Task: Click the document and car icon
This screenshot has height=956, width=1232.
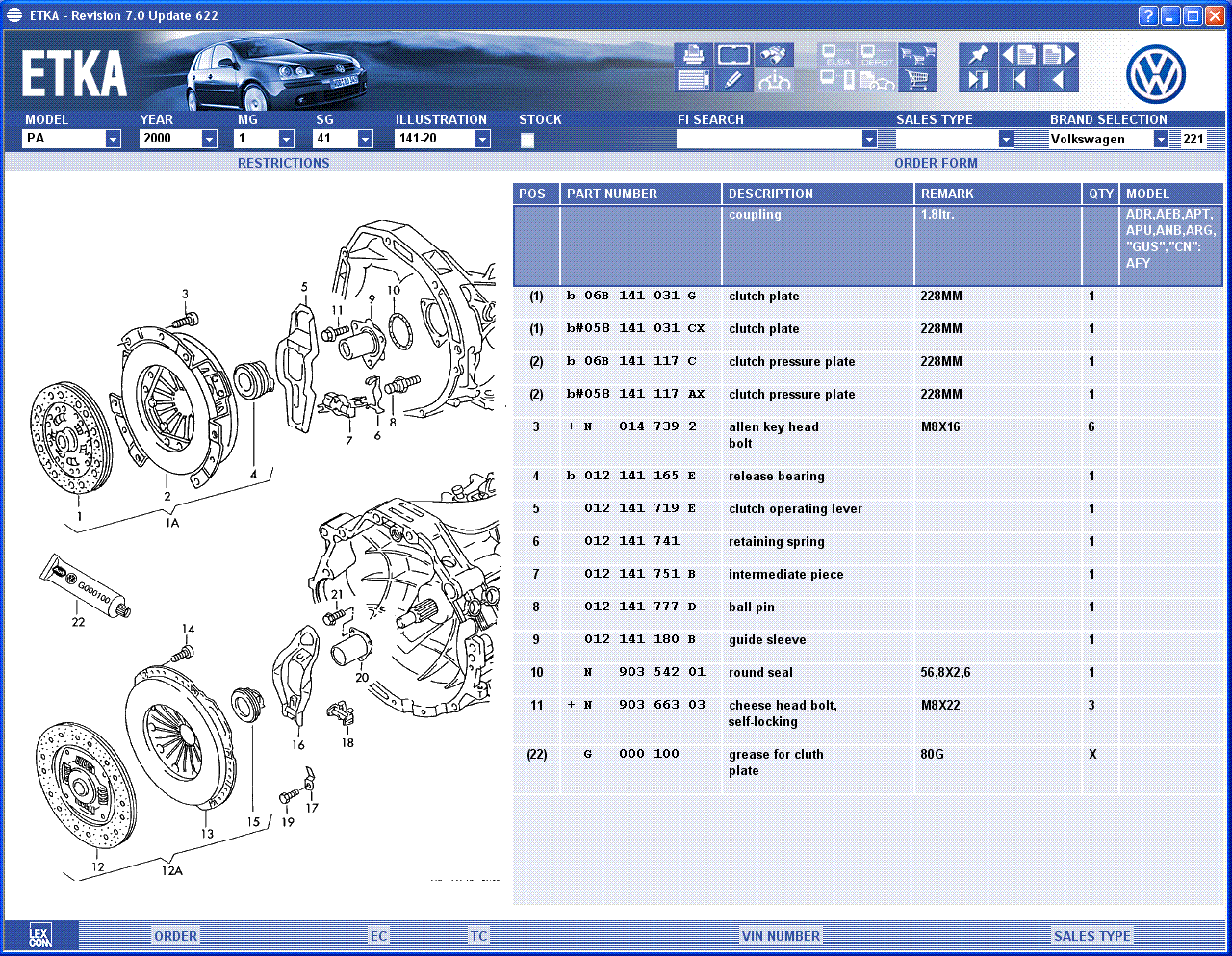Action: pos(877,80)
